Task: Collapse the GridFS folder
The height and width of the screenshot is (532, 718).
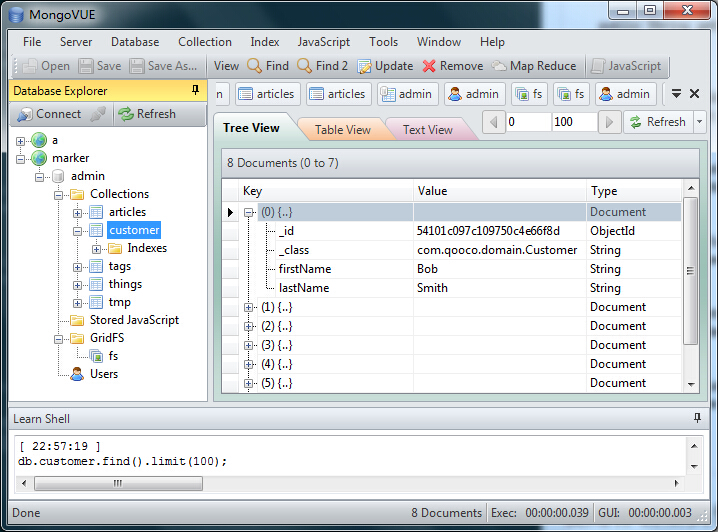Action: pyautogui.click(x=58, y=339)
